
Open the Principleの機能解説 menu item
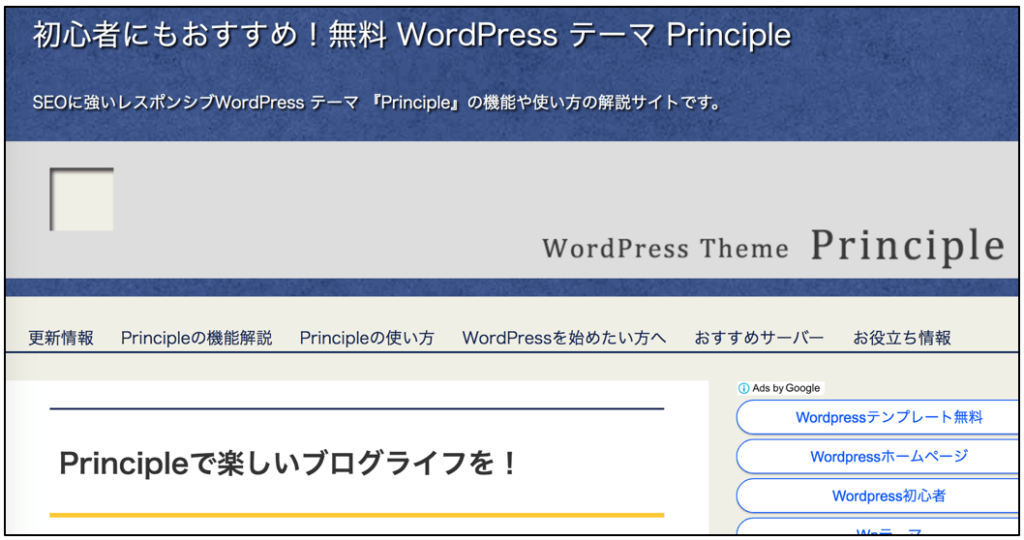pos(197,338)
